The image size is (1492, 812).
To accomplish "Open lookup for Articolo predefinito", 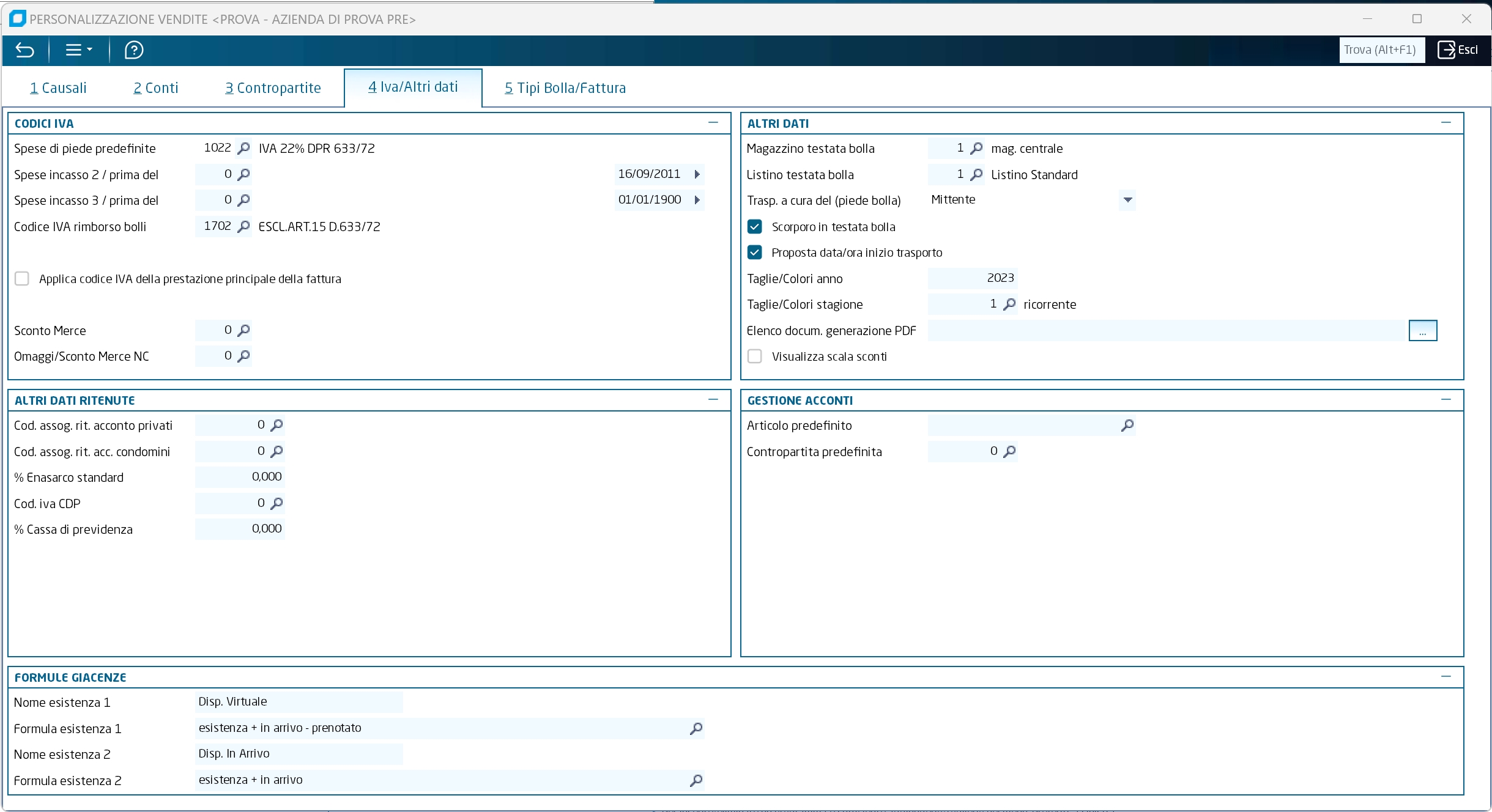I will [1127, 425].
